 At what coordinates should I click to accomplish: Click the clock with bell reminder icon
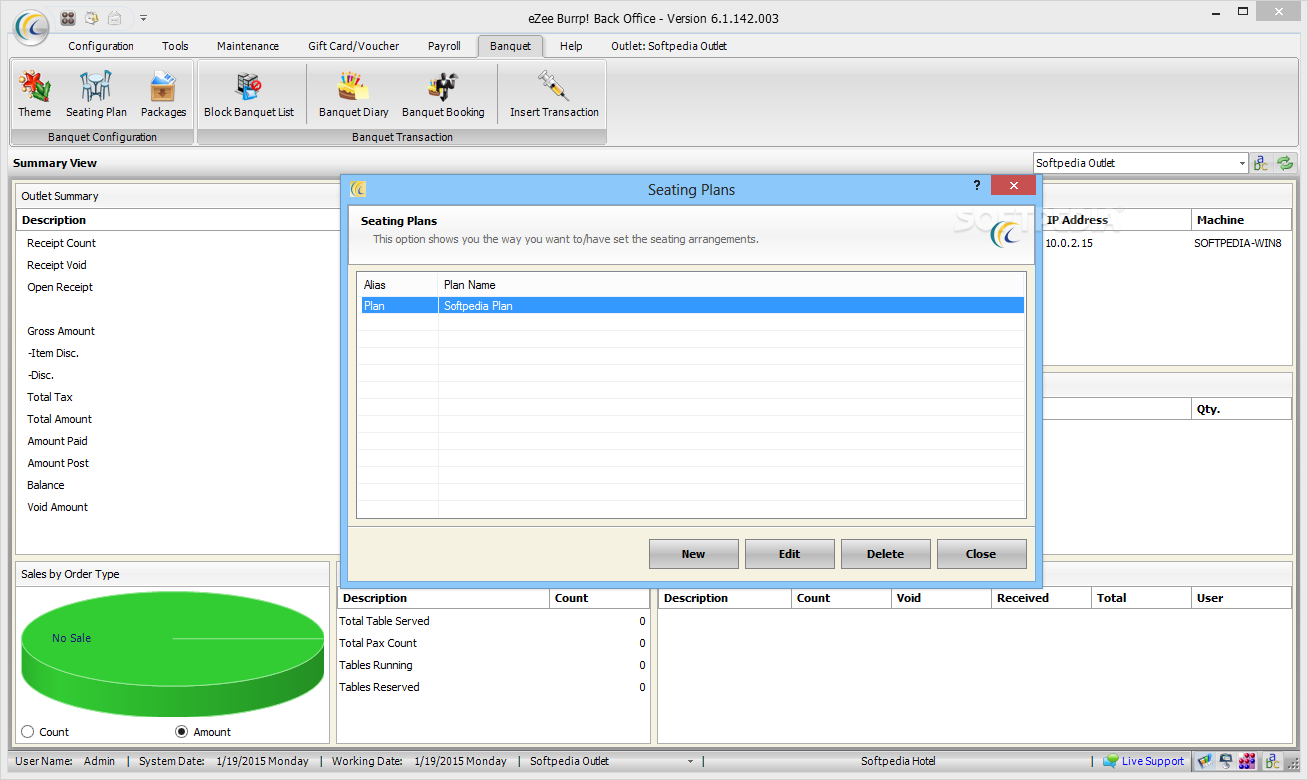[x=92, y=18]
